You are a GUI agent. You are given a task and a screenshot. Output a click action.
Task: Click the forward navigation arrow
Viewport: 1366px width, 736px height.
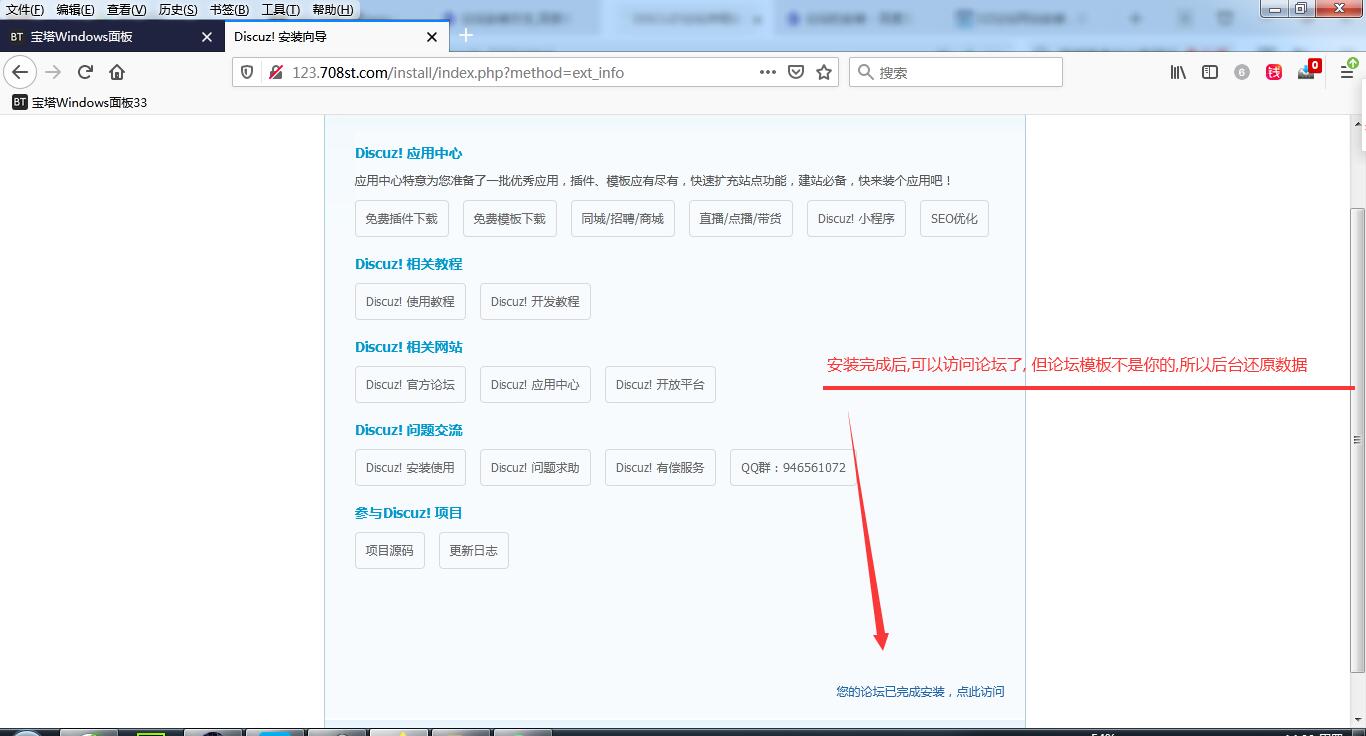click(x=53, y=72)
